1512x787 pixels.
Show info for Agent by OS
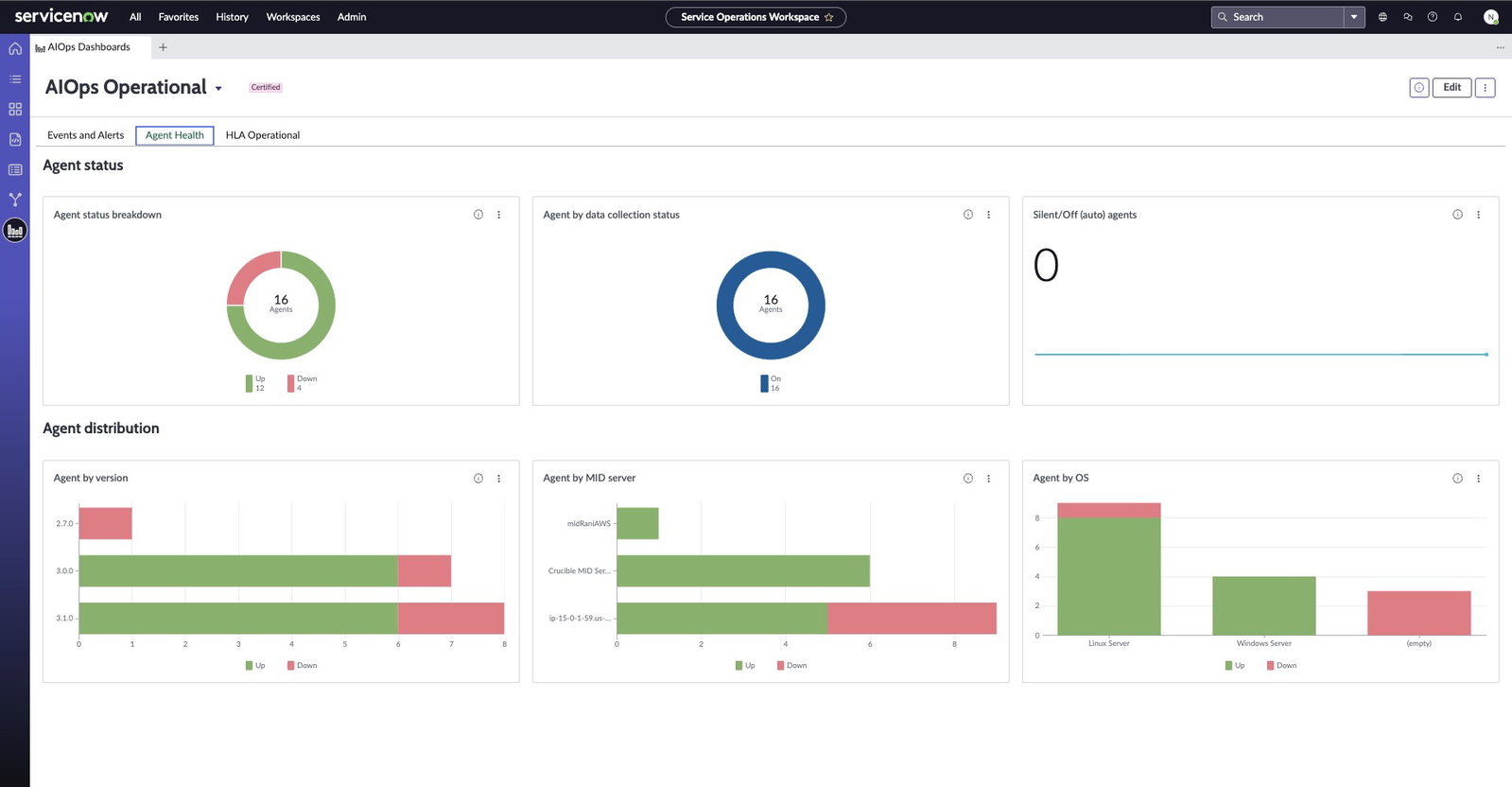(x=1458, y=479)
